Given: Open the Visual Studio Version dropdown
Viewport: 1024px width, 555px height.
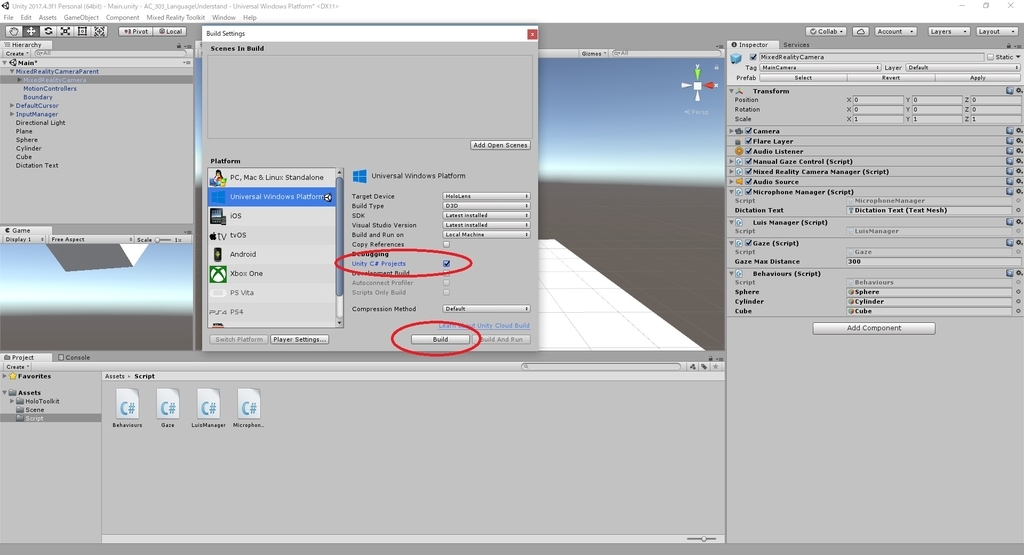Looking at the screenshot, I should [486, 225].
